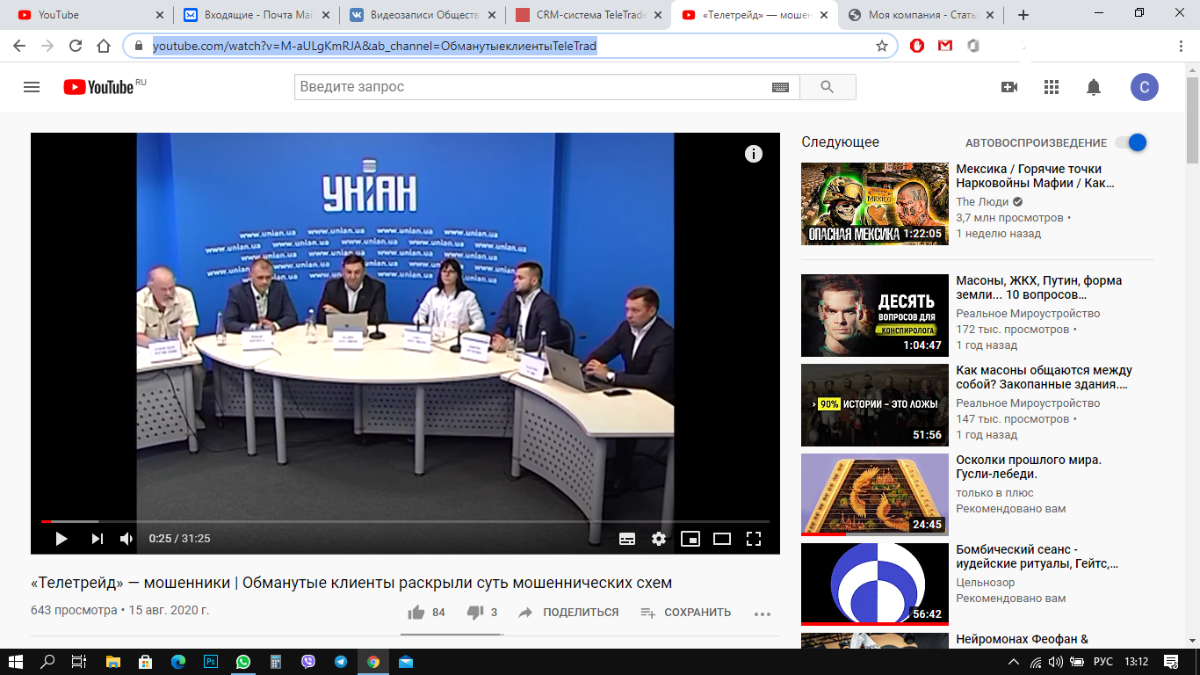
Task: Open YouTube notifications bell
Action: point(1093,87)
